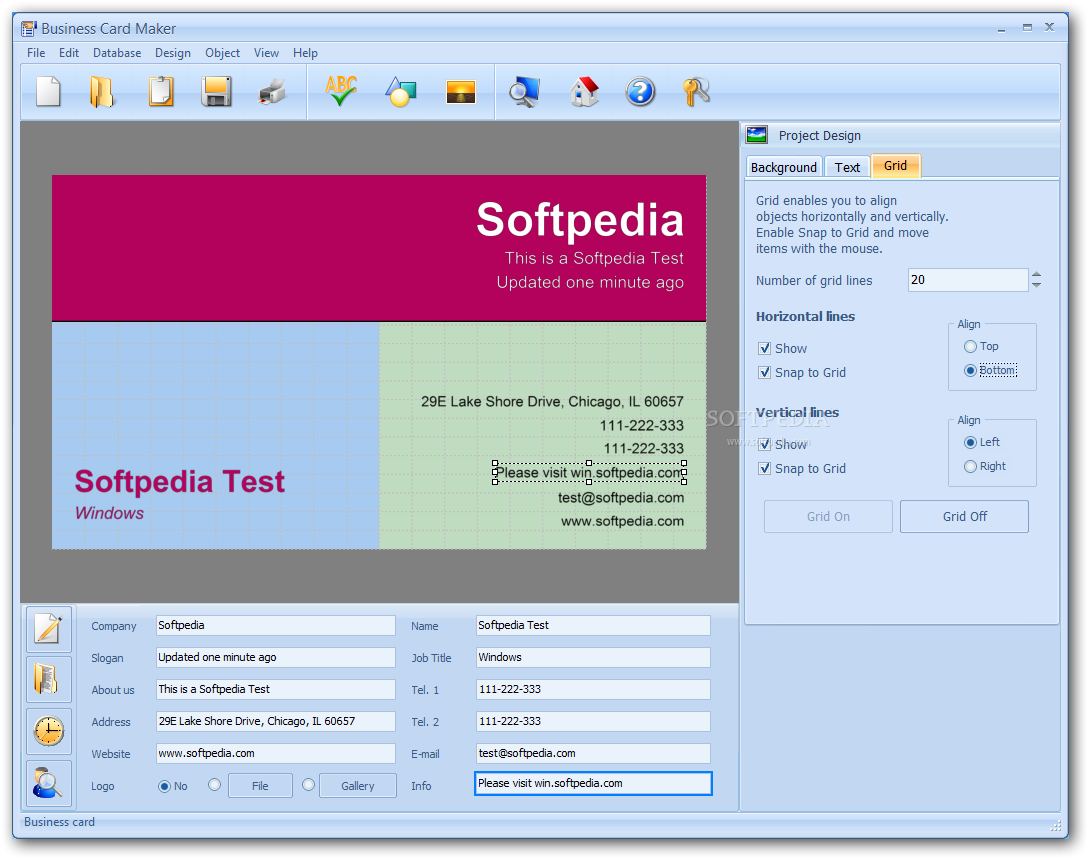Screen dimensions: 1089x859
Task: Click the Job Title input field
Action: (593, 657)
